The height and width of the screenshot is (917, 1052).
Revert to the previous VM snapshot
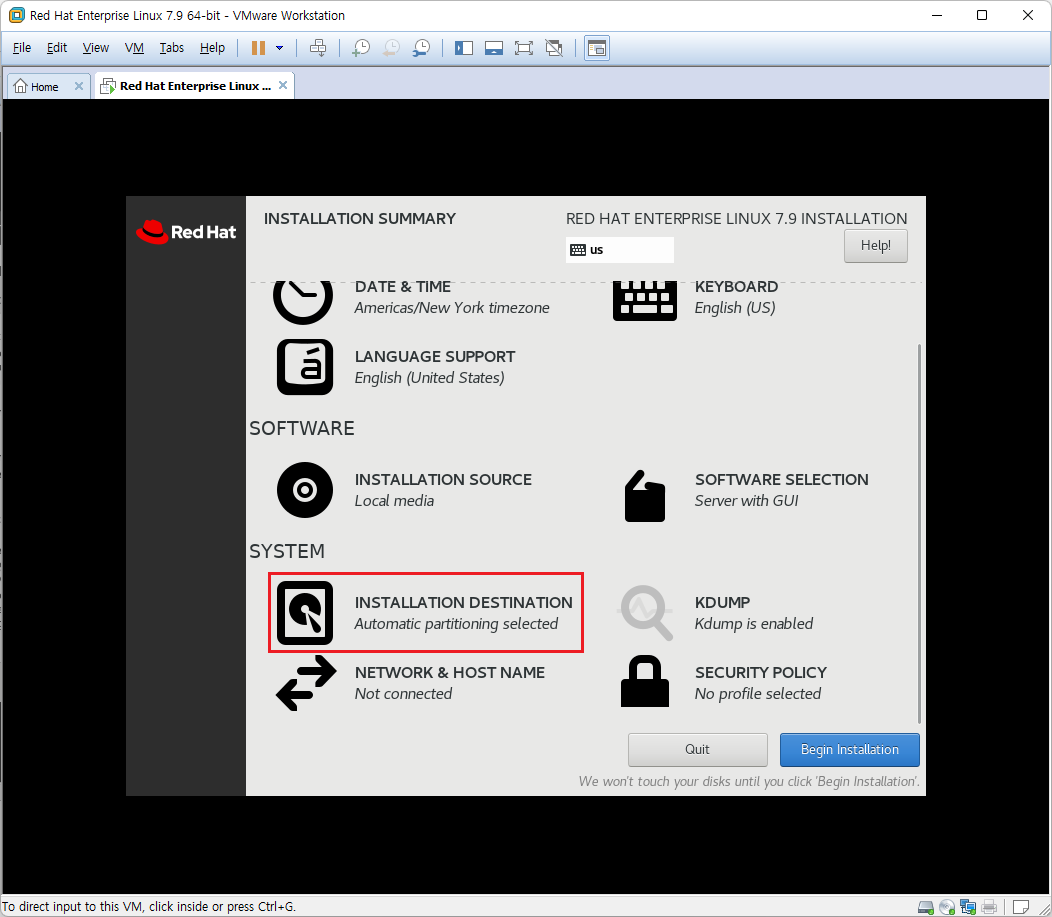(x=391, y=48)
